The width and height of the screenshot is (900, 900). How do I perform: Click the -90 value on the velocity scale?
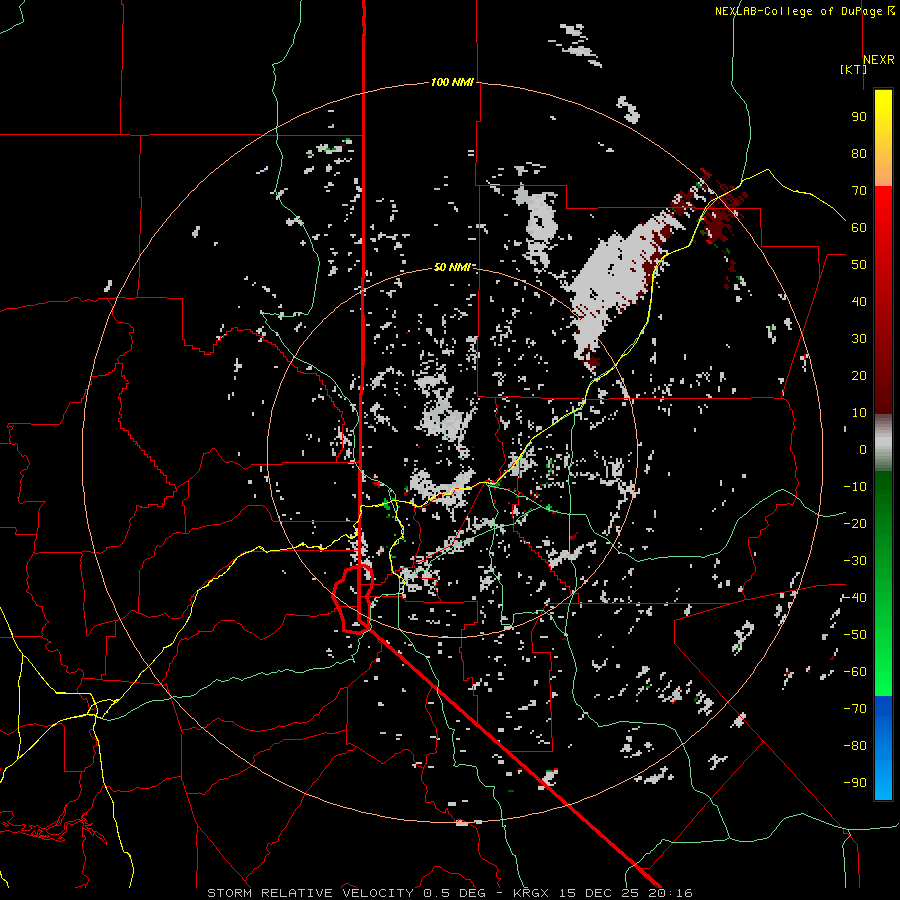pos(855,783)
